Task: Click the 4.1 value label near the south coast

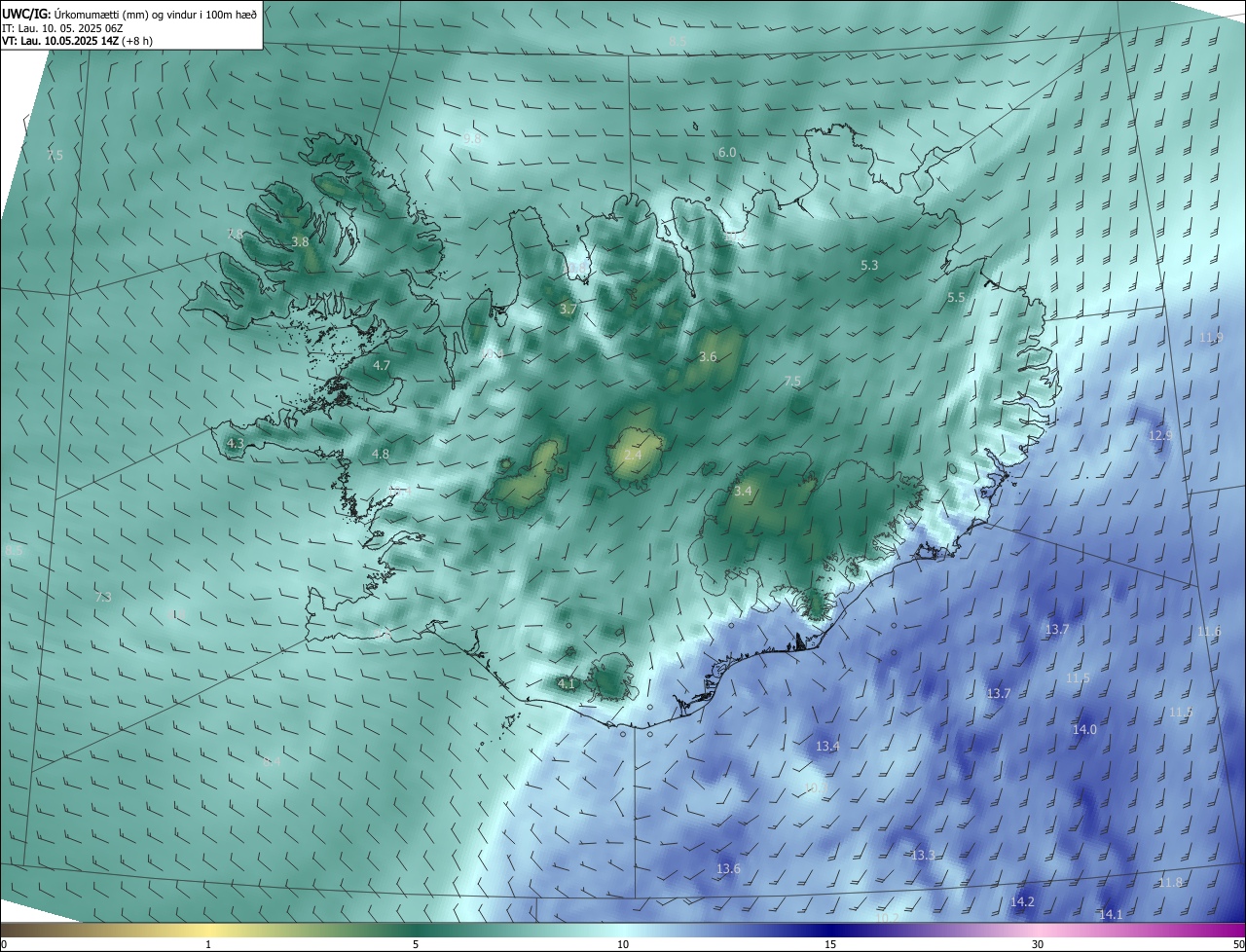Action: pyautogui.click(x=567, y=684)
